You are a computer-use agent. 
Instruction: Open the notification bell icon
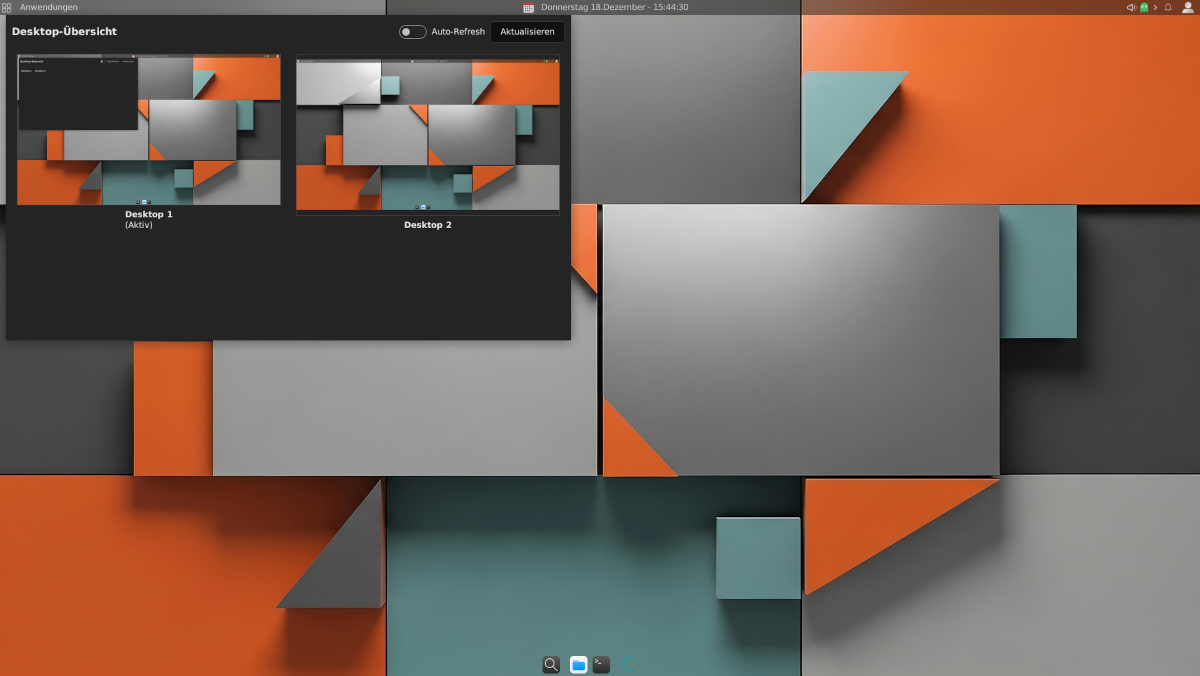tap(1168, 7)
